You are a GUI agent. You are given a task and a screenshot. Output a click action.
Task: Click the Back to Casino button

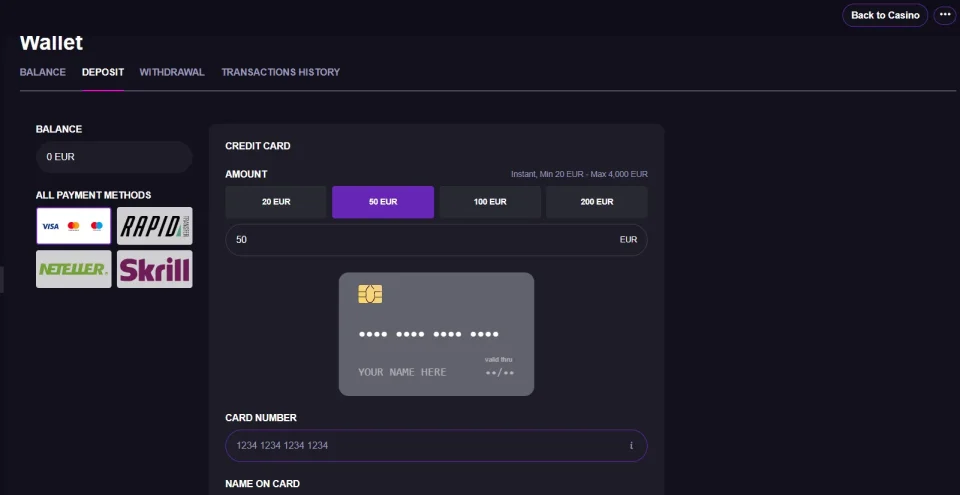(885, 15)
